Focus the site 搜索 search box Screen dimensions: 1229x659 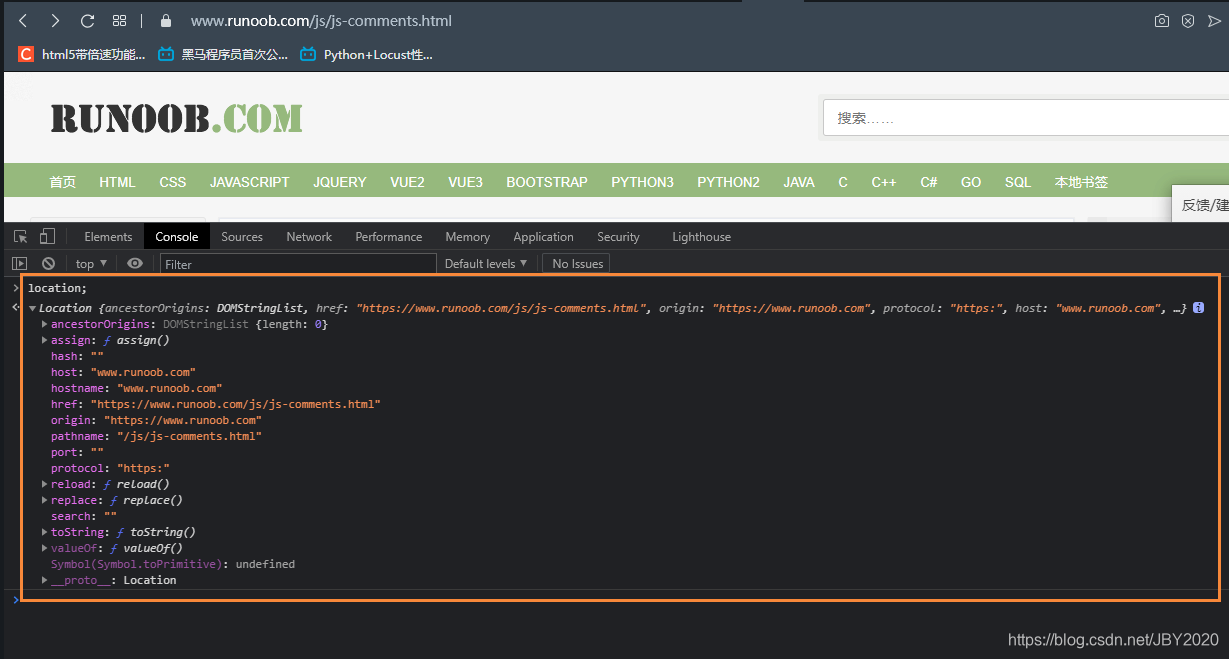[x=1025, y=117]
